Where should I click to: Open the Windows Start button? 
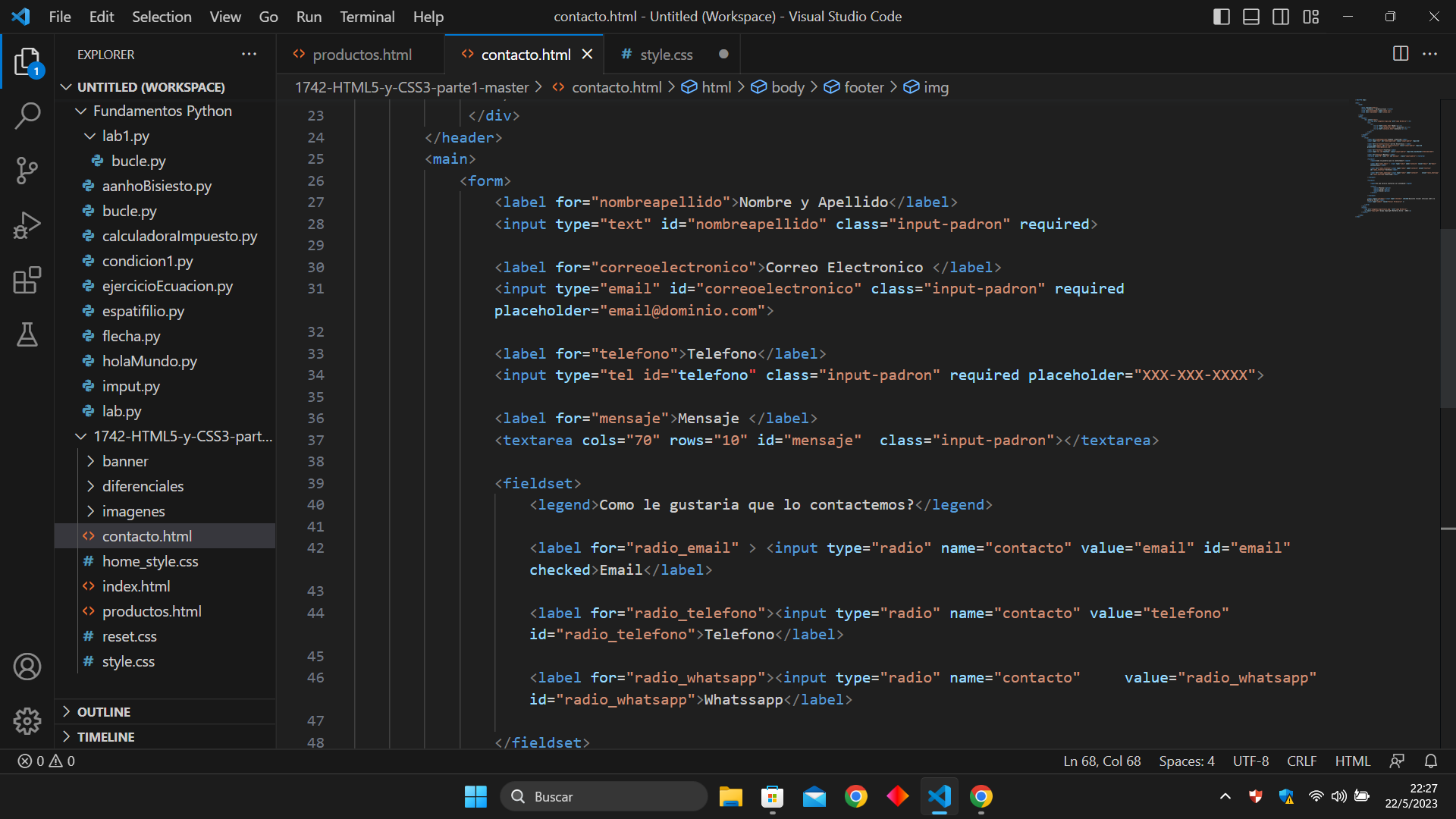[x=475, y=796]
